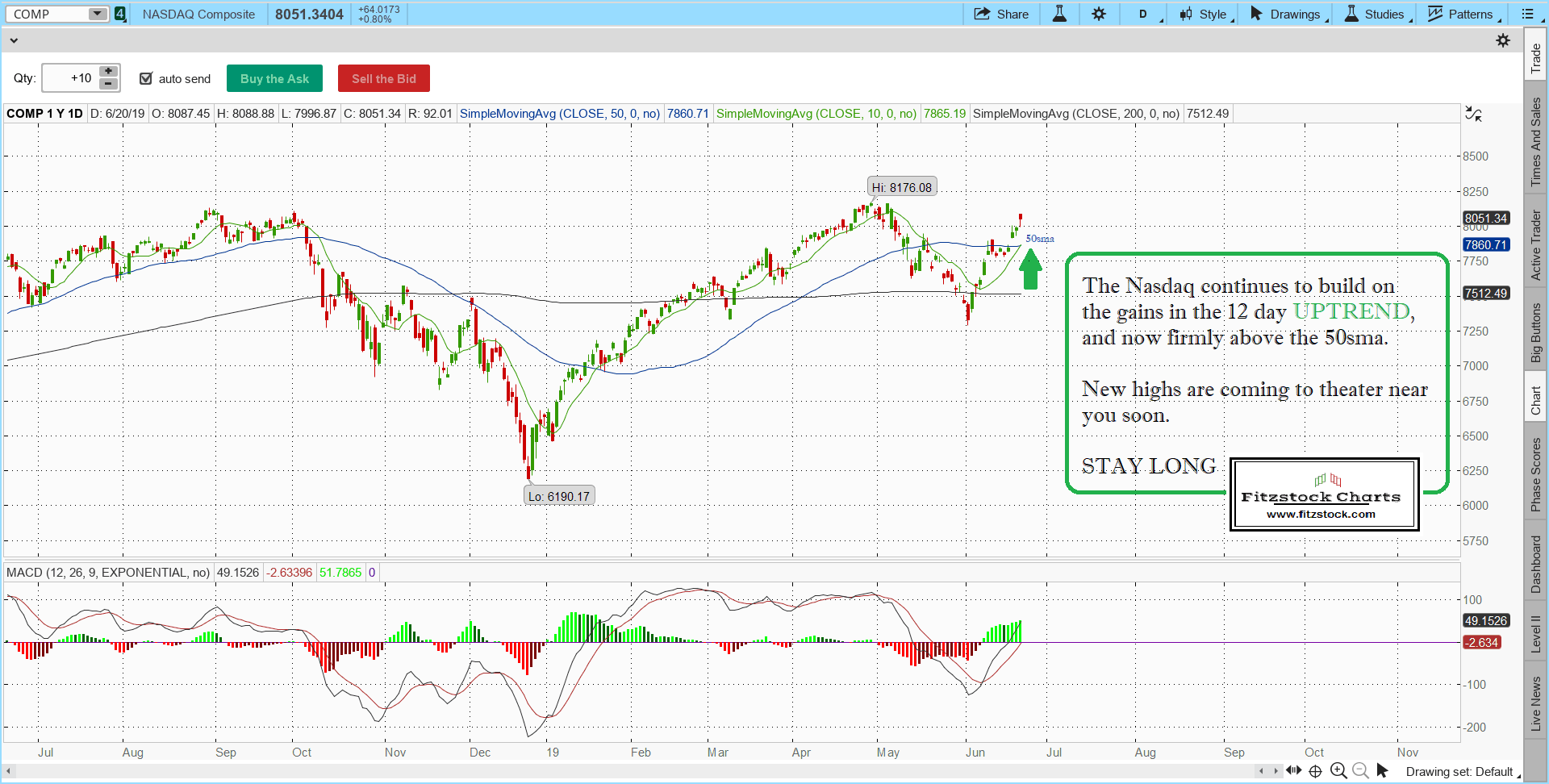This screenshot has width=1549, height=784.
Task: Click the green symbol link number 4
Action: click(x=120, y=14)
